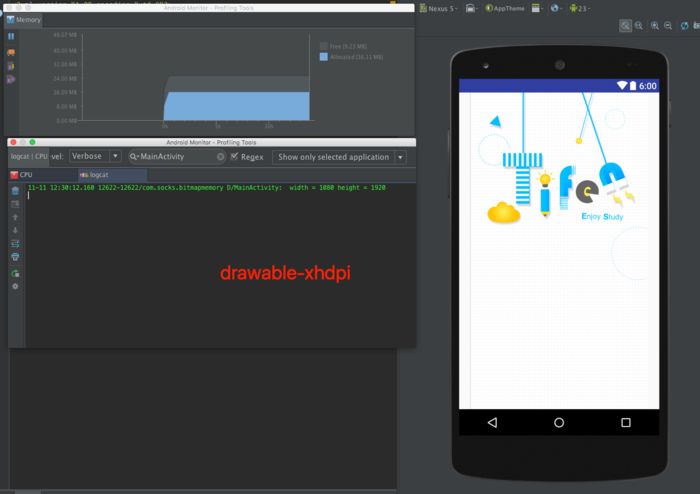700x494 pixels.
Task: Open the locale globe dropdown
Action: click(x=556, y=8)
